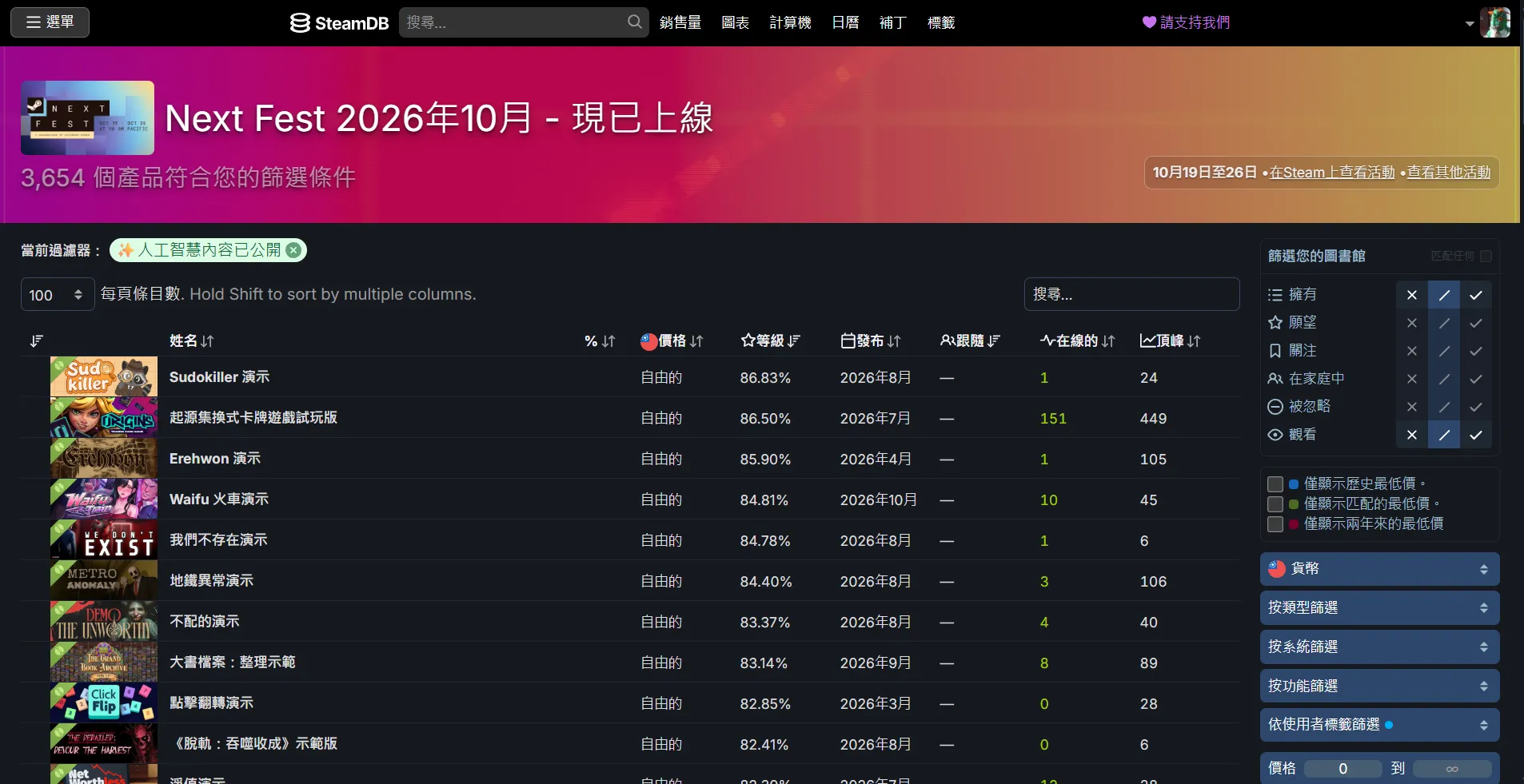This screenshot has width=1524, height=784.
Task: Open the user avatar in the top bar
Action: [x=1495, y=22]
